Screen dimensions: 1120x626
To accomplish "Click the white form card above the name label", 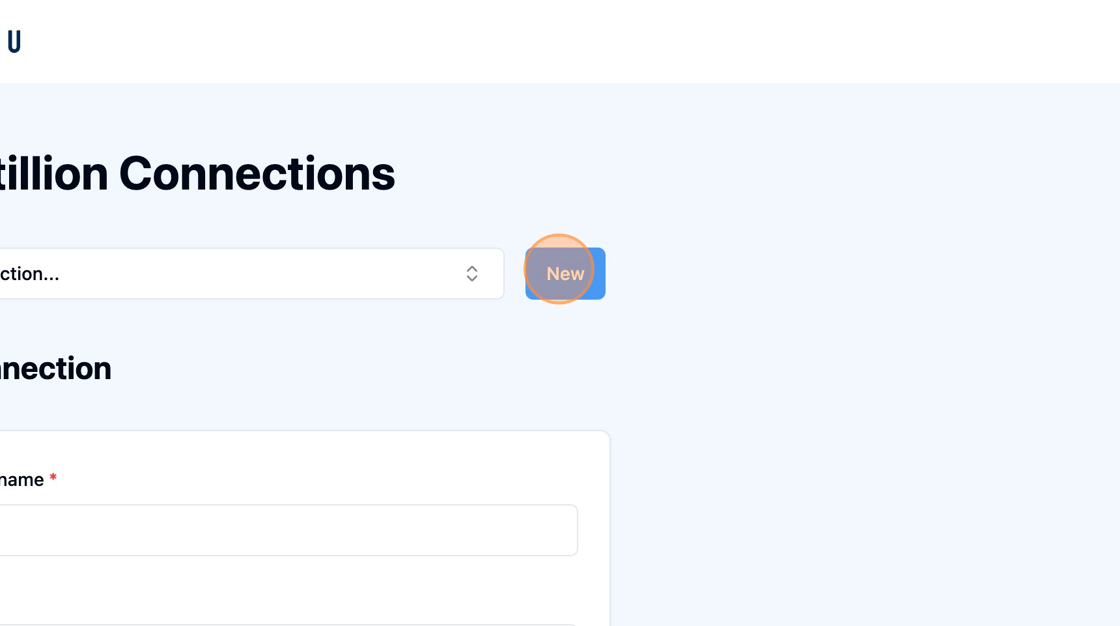I will [304, 450].
